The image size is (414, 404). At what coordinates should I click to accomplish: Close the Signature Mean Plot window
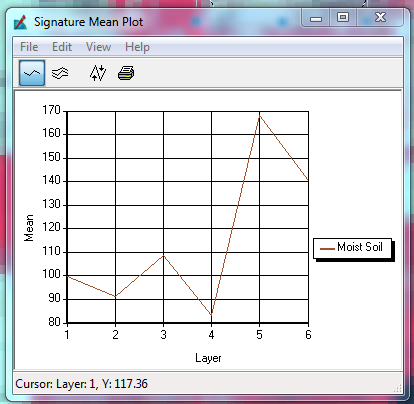pyautogui.click(x=380, y=18)
